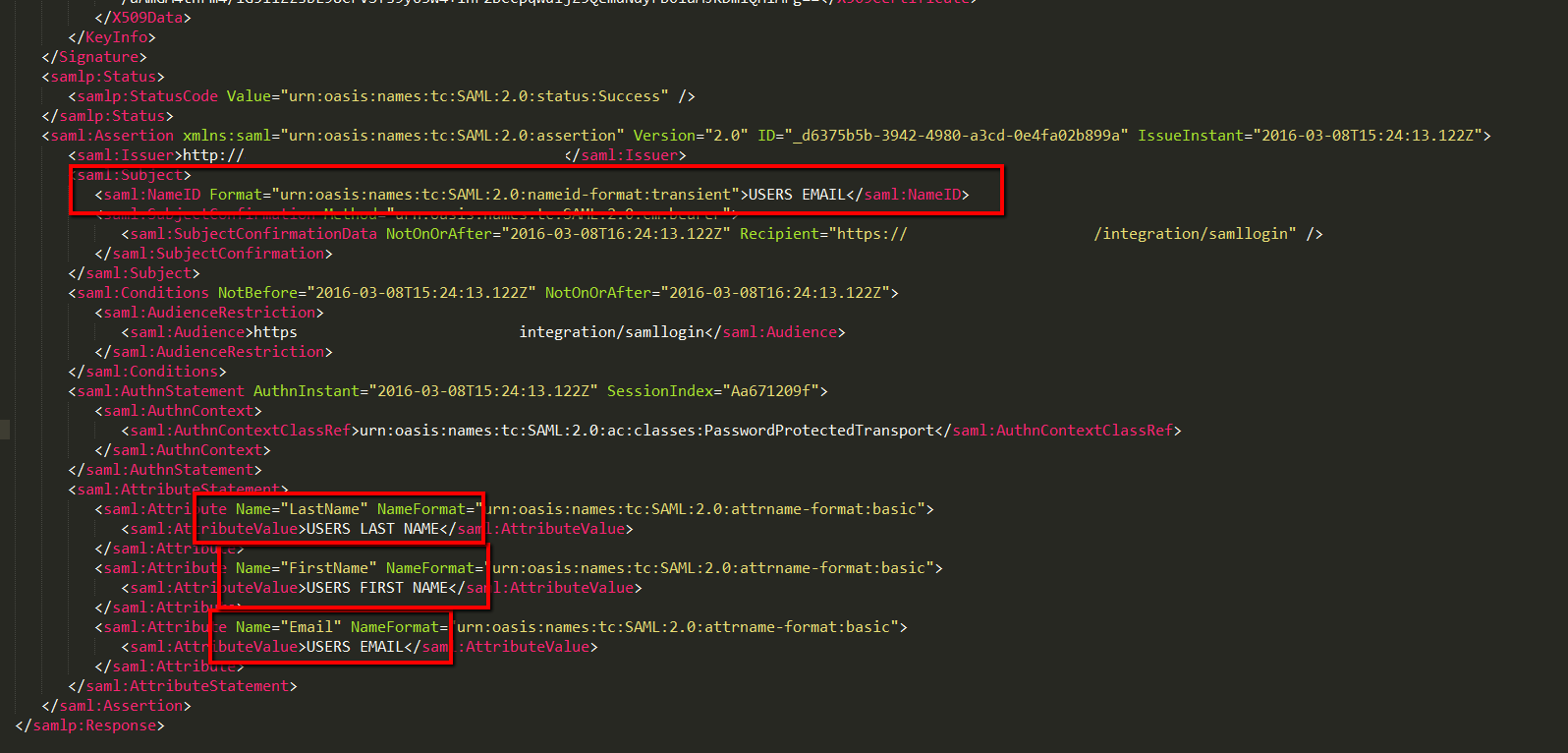
Task: Click the opening saml:Audience tag
Action: (188, 332)
